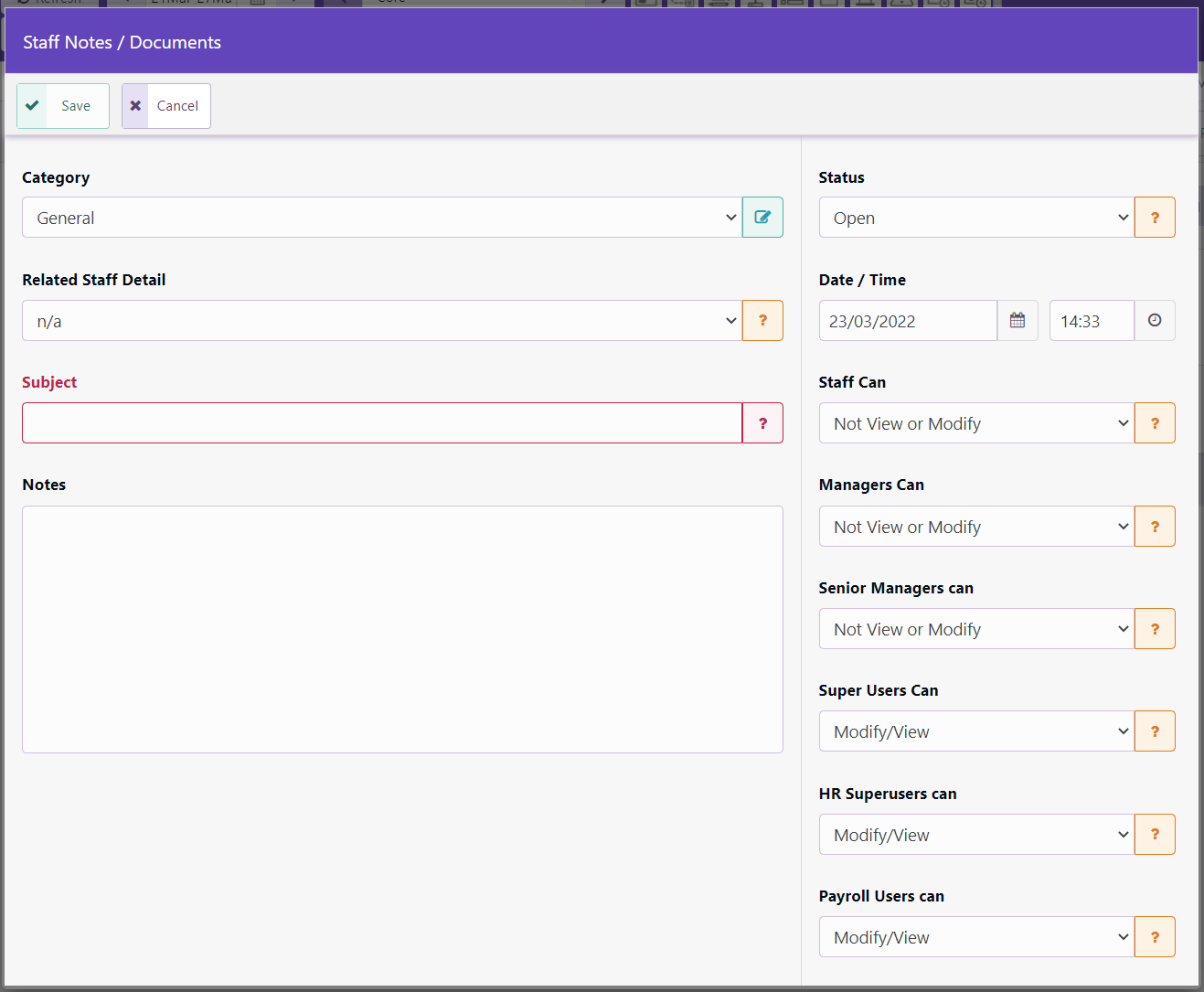
Task: Open the calendar date picker
Action: (1018, 321)
